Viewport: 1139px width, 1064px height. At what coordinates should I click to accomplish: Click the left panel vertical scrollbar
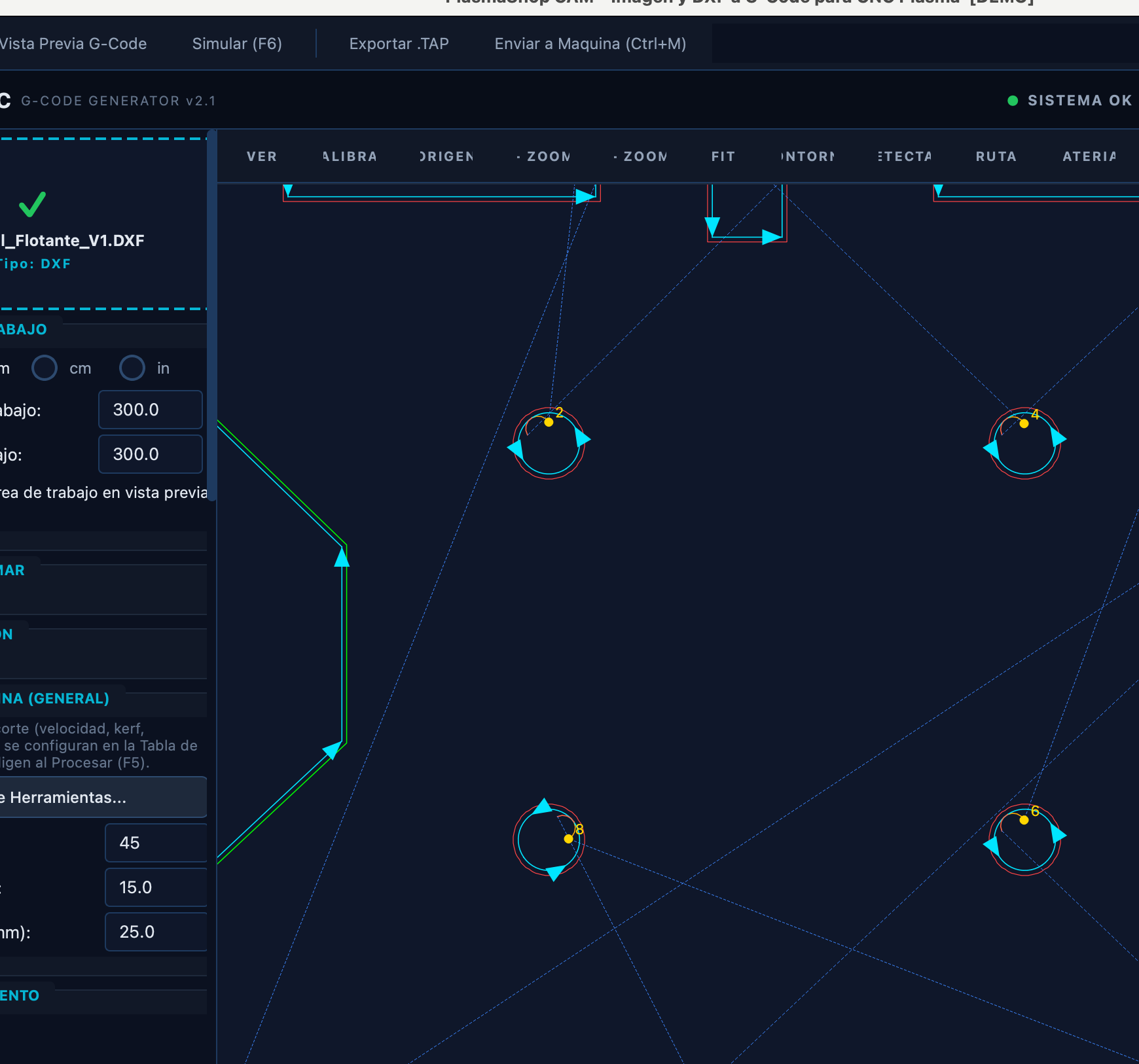click(211, 315)
